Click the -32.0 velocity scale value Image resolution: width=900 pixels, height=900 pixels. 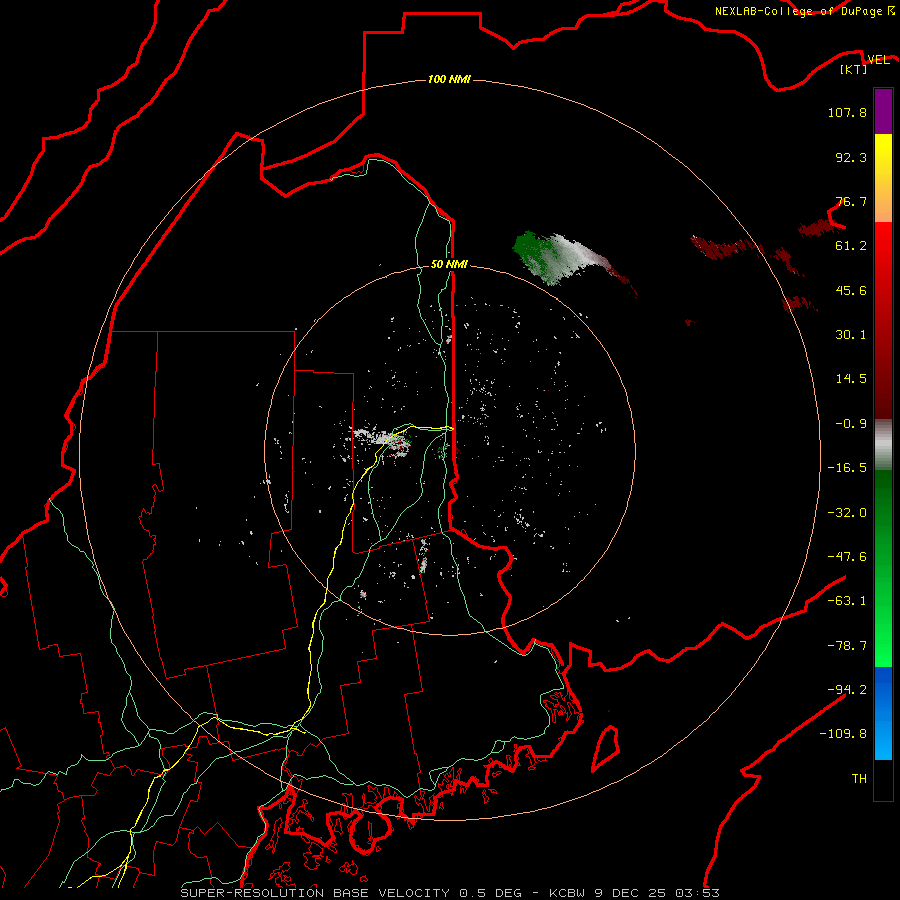coord(847,513)
